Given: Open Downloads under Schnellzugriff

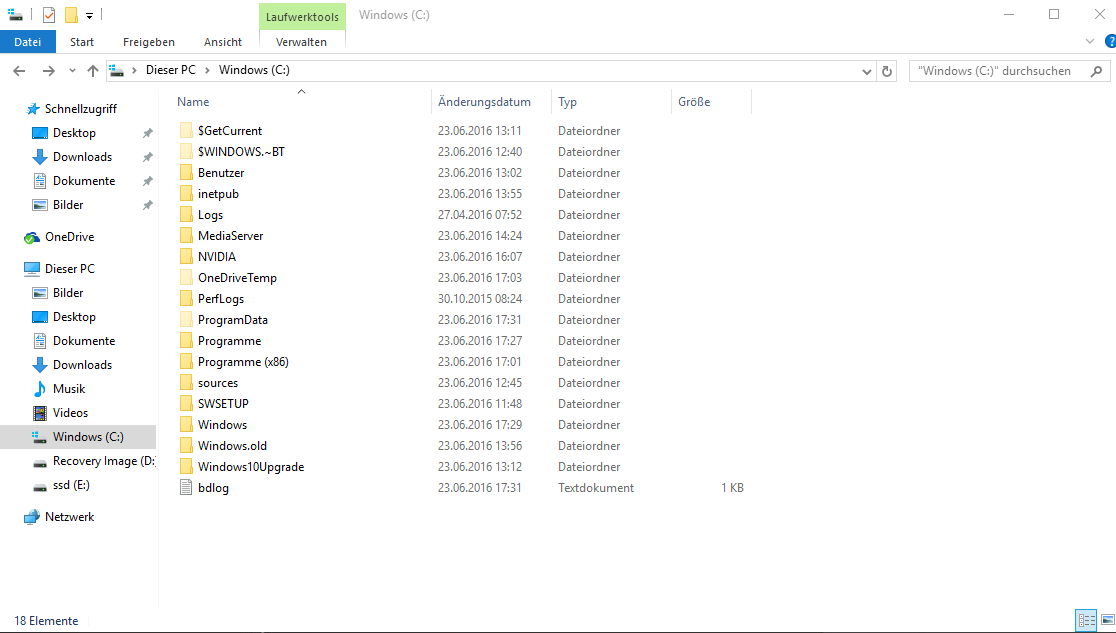Looking at the screenshot, I should [83, 157].
